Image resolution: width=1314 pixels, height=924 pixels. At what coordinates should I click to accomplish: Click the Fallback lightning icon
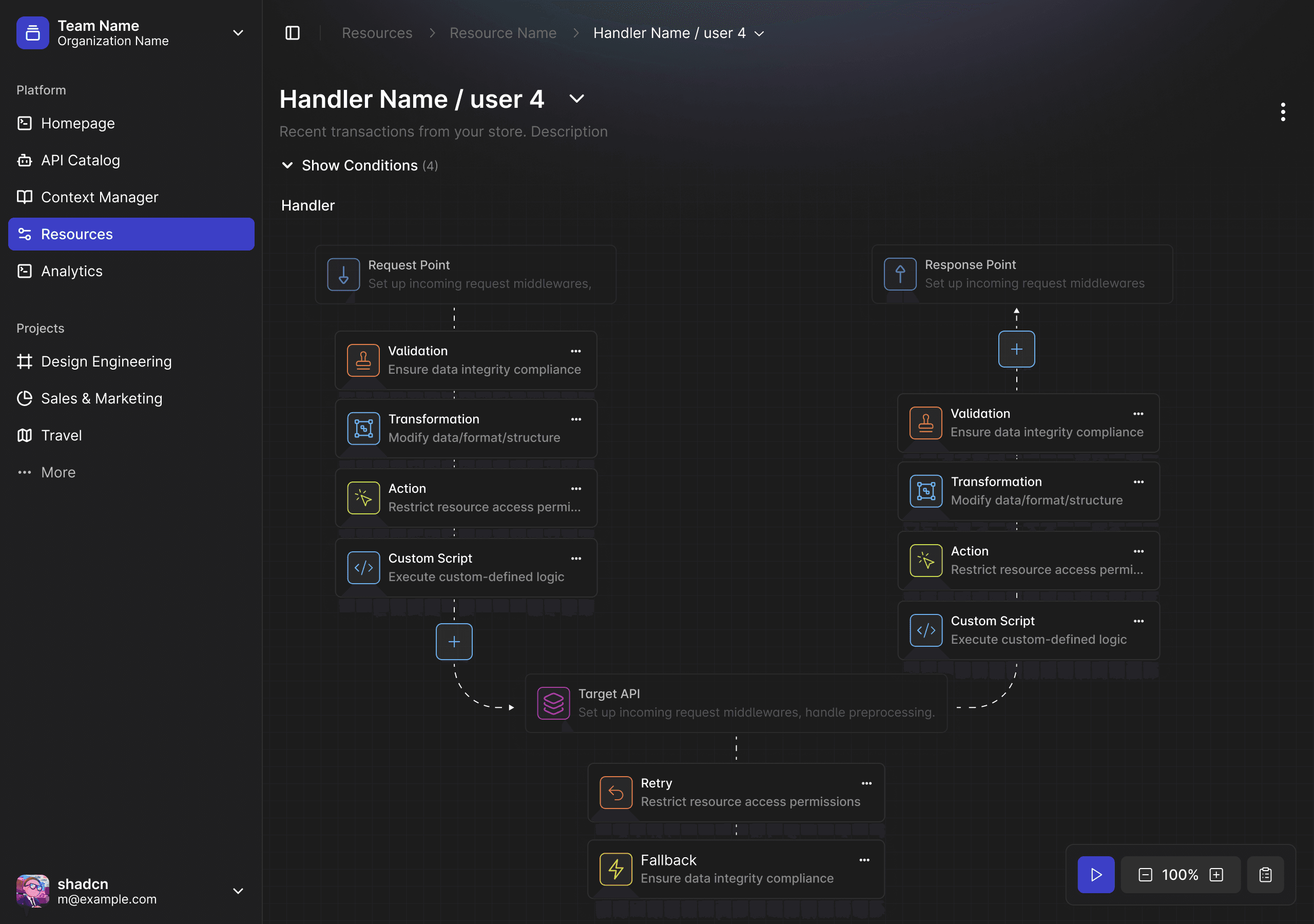tap(616, 869)
